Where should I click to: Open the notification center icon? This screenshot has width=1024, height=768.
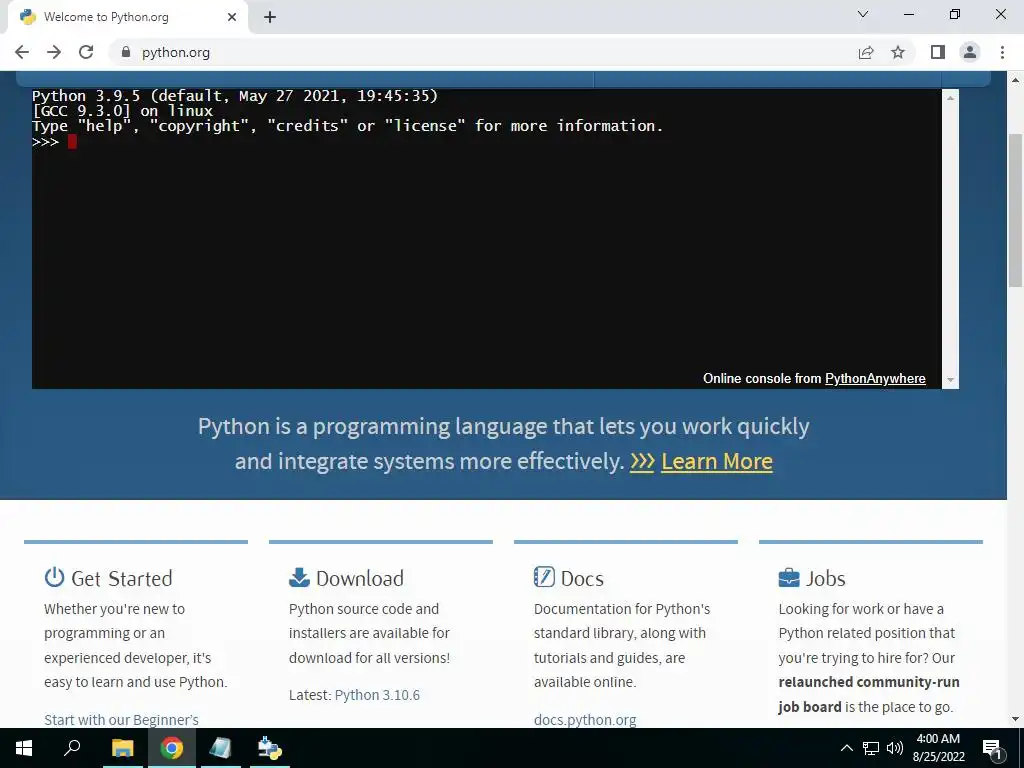(x=992, y=749)
